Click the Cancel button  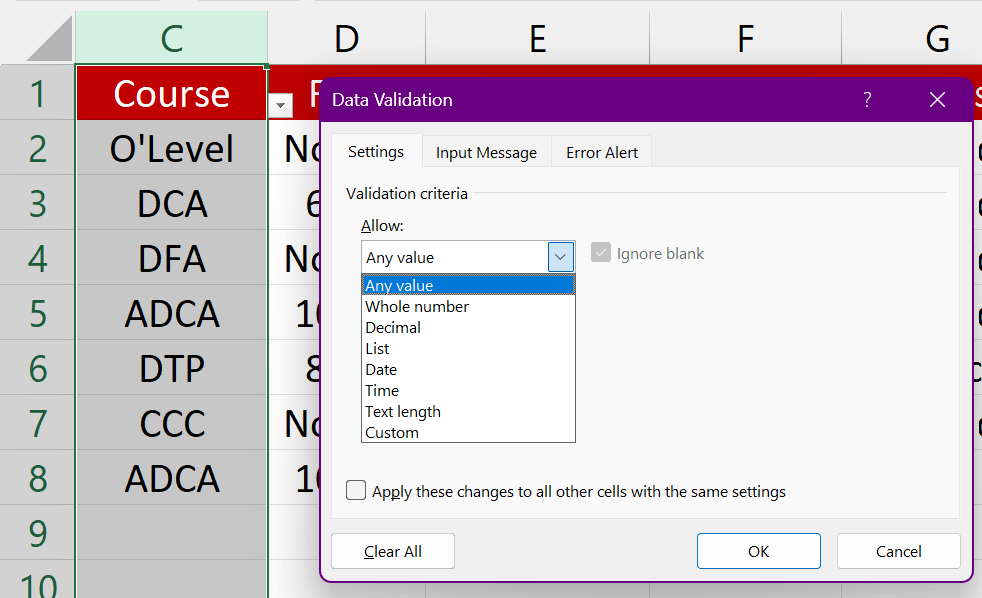tap(898, 551)
